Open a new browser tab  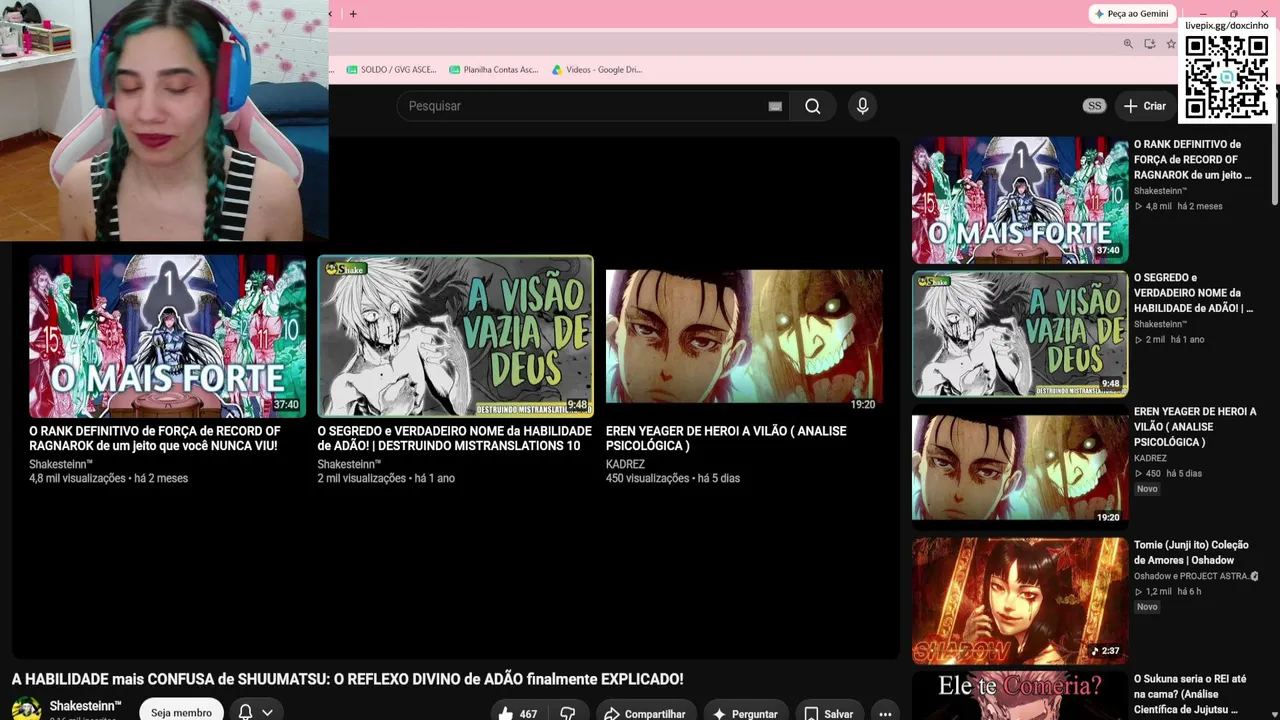(353, 14)
